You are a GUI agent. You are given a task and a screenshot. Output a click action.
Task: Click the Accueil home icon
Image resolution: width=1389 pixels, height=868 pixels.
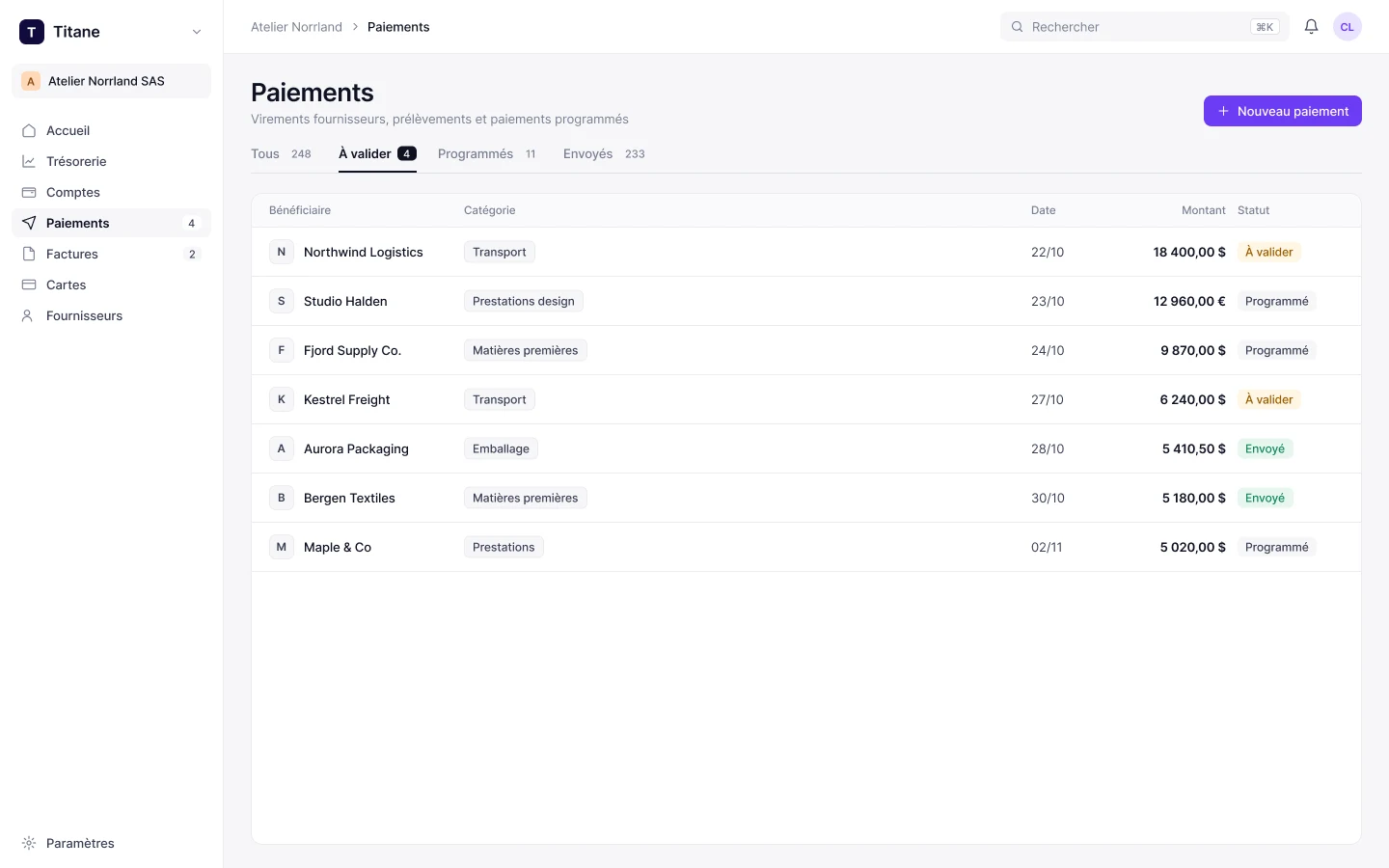29,130
